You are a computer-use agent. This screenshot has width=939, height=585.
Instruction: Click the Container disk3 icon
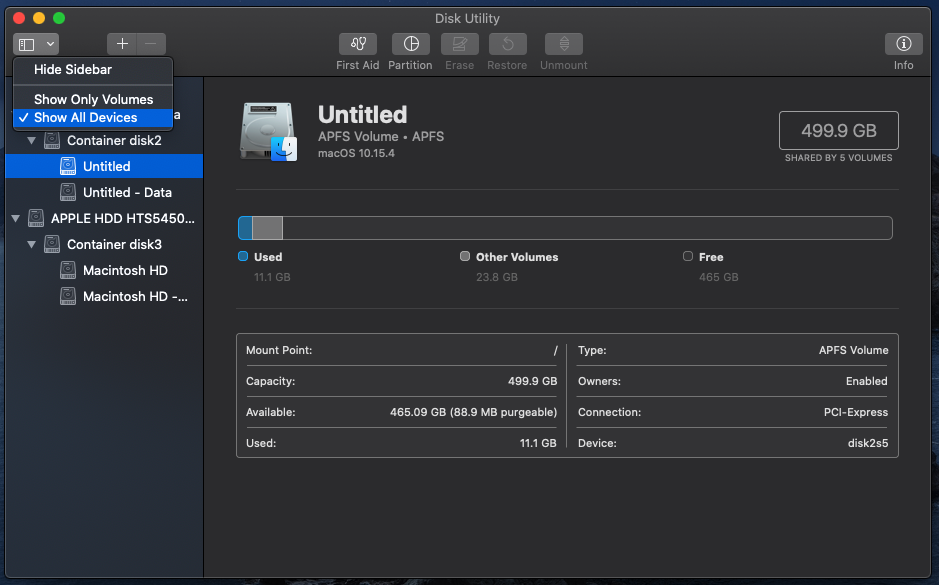[52, 244]
